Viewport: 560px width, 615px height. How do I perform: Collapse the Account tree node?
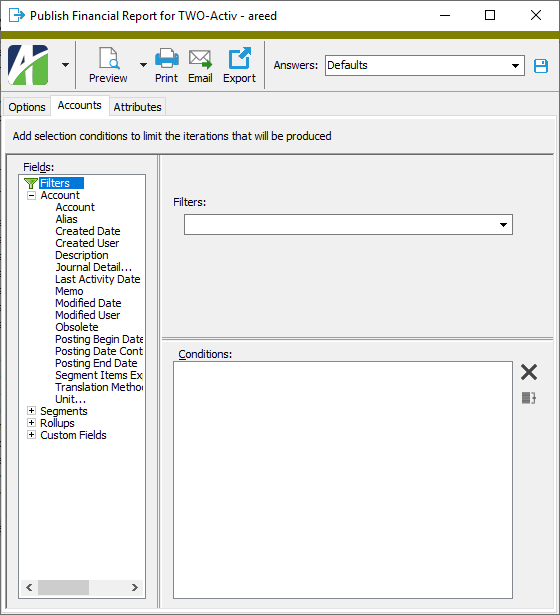click(31, 195)
